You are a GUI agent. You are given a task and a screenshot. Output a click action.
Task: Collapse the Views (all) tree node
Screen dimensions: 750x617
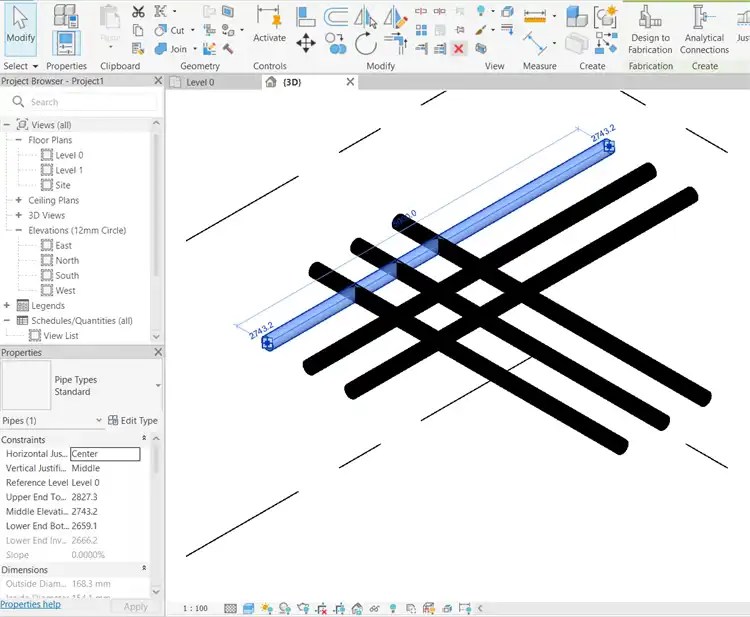pos(7,125)
